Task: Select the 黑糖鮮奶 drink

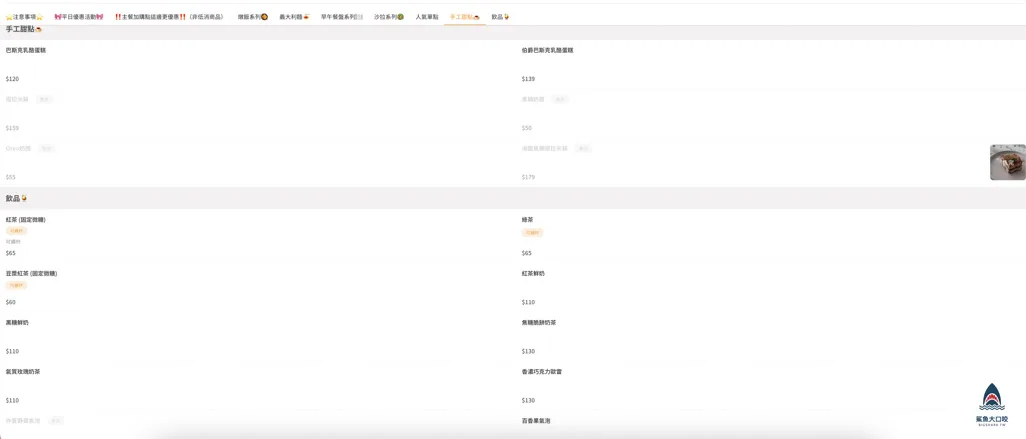Action: click(17, 323)
